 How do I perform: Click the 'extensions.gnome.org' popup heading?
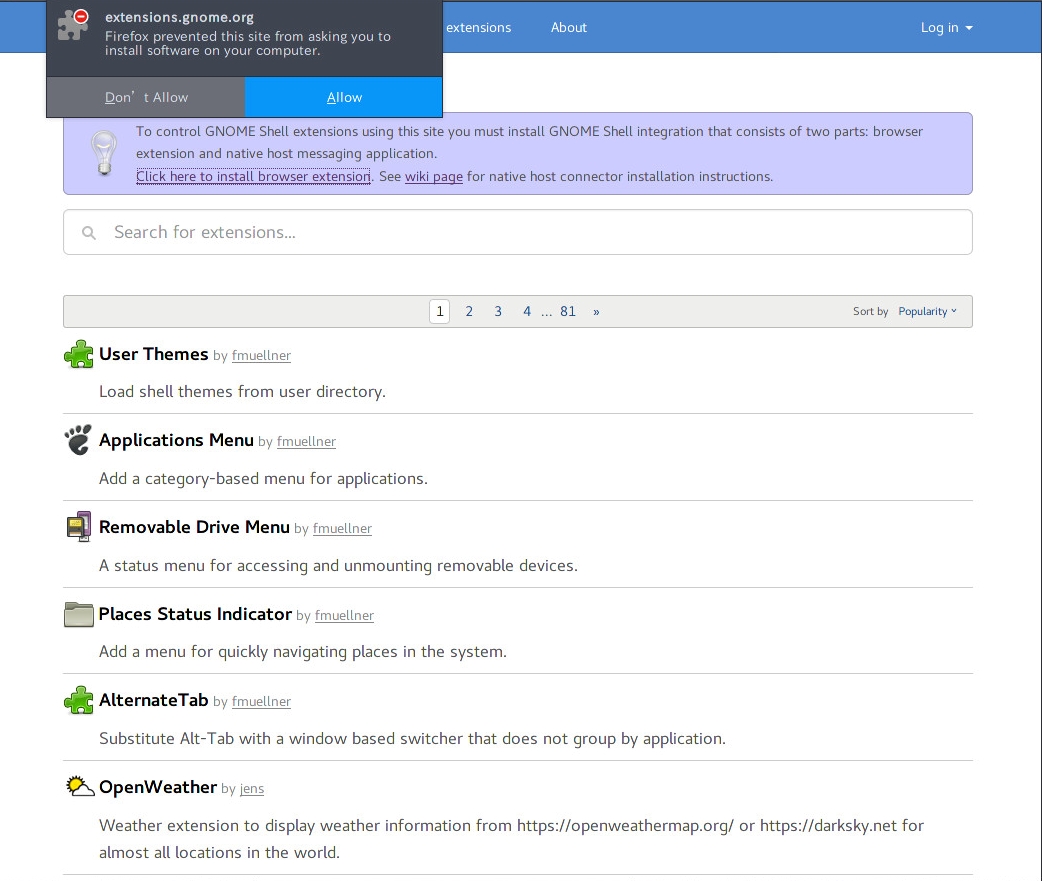179,17
